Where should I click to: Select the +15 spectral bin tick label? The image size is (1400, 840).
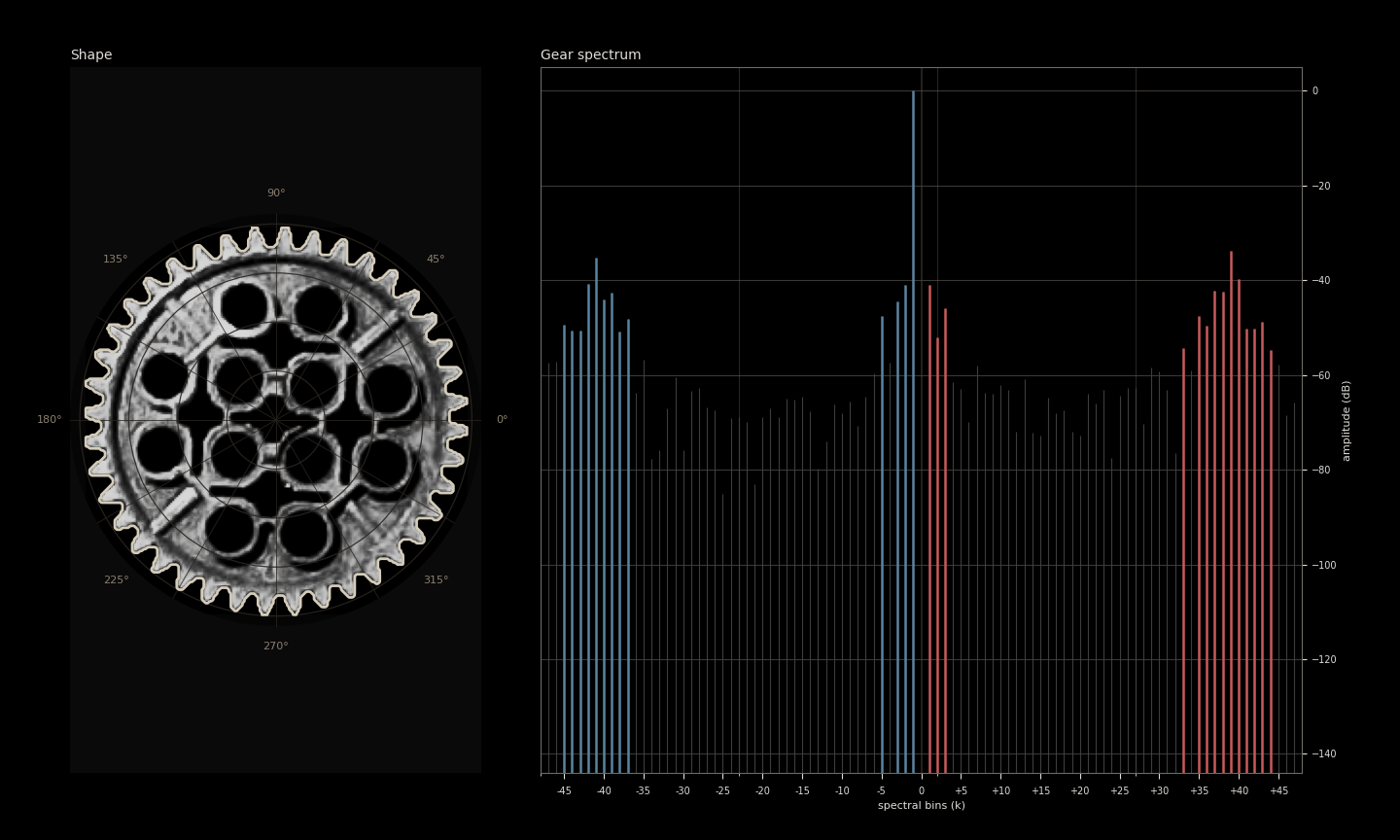[1040, 791]
